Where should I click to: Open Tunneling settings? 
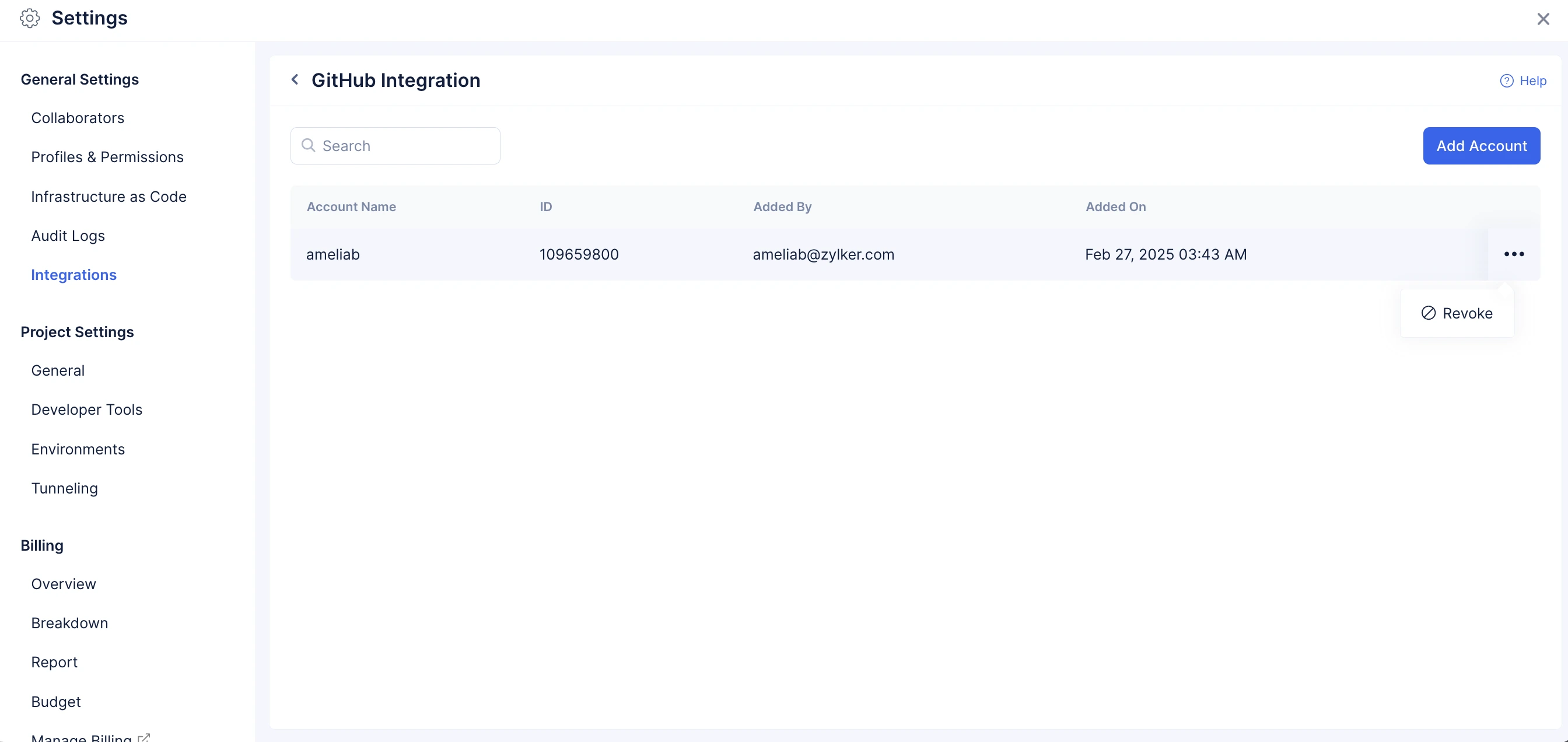point(65,488)
